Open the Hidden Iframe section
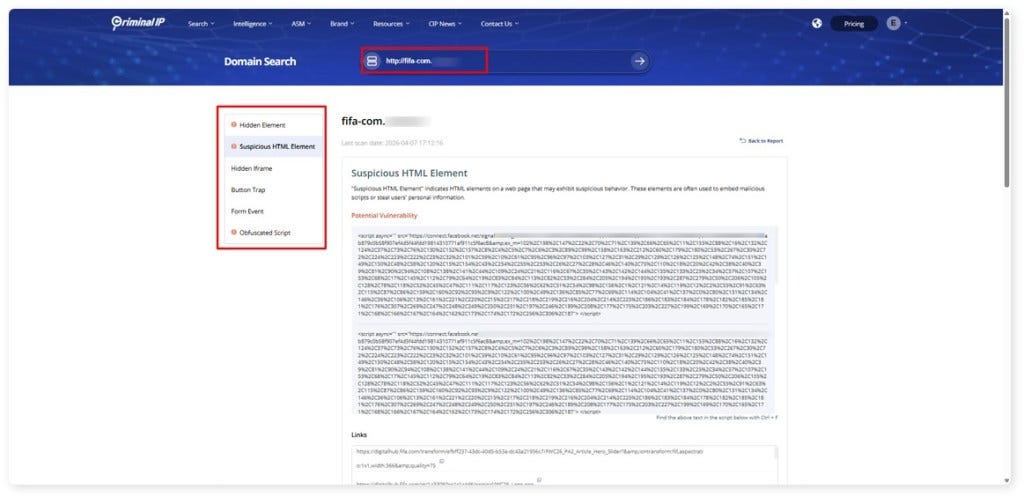This screenshot has width=1024, height=497. click(x=274, y=168)
